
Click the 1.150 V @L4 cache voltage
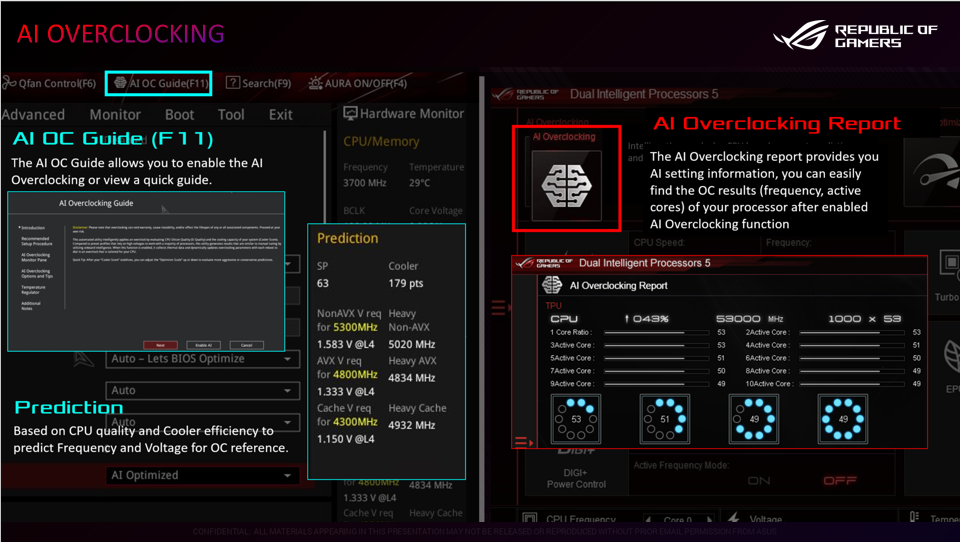(346, 439)
